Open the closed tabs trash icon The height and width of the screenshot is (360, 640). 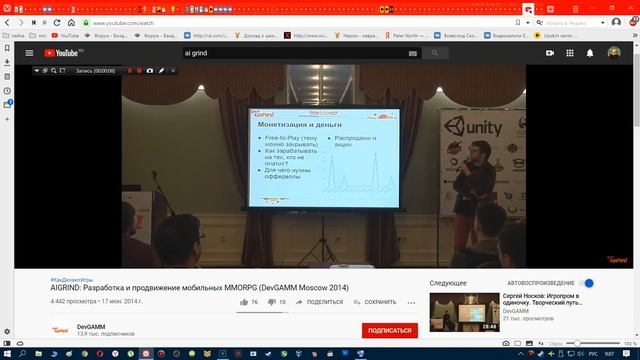pos(576,9)
